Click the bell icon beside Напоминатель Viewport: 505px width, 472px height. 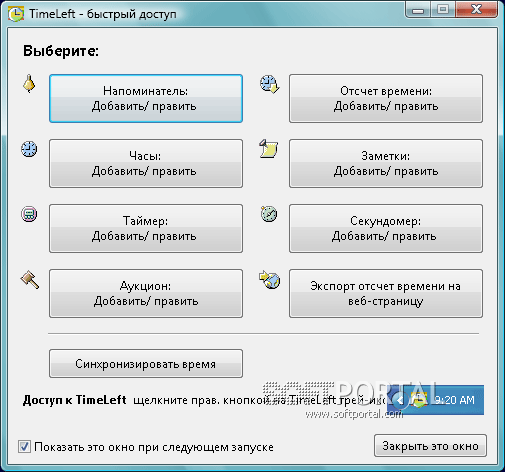[29, 83]
